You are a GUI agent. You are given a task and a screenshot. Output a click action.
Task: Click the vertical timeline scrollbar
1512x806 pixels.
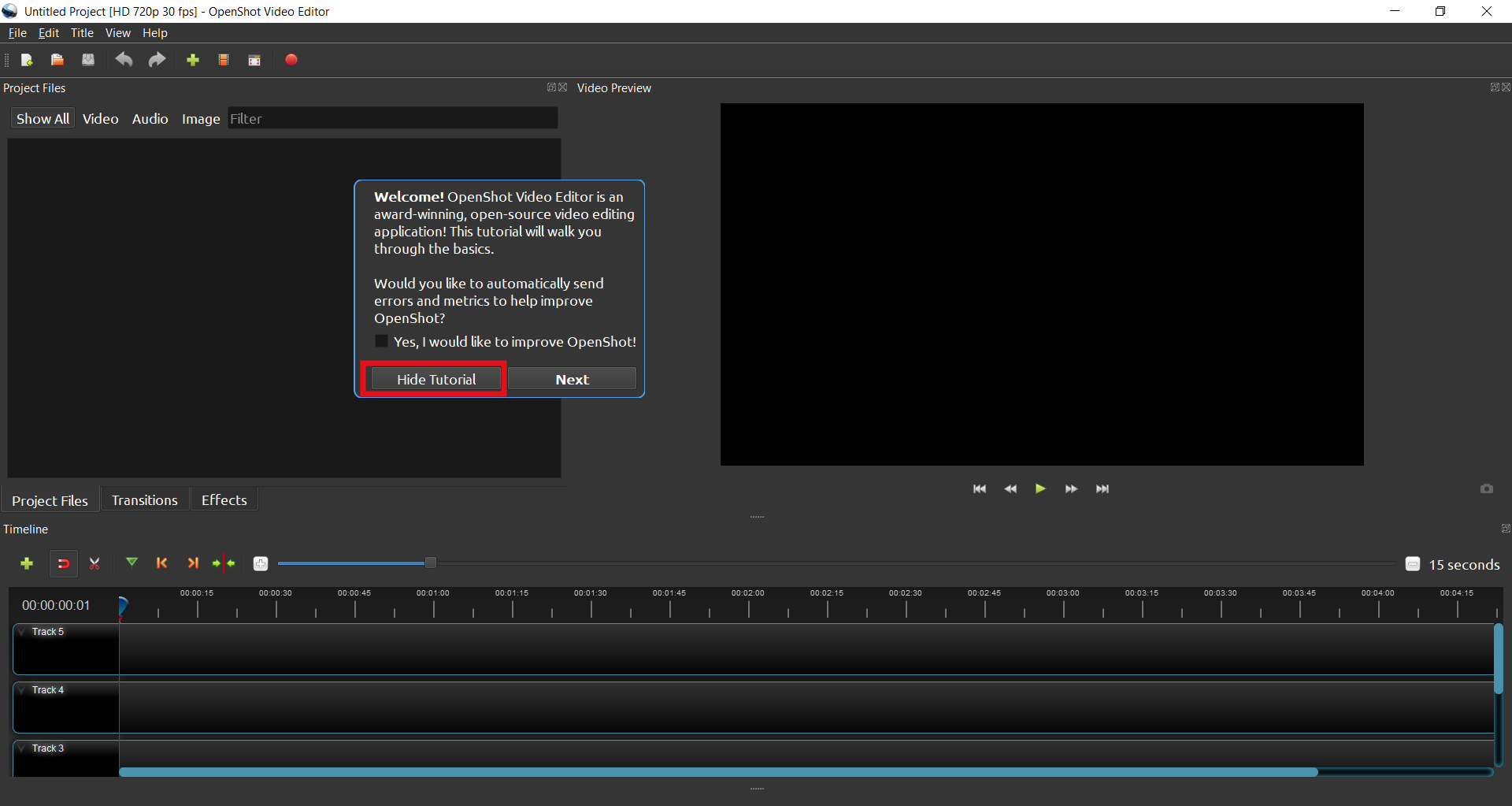coord(1499,659)
